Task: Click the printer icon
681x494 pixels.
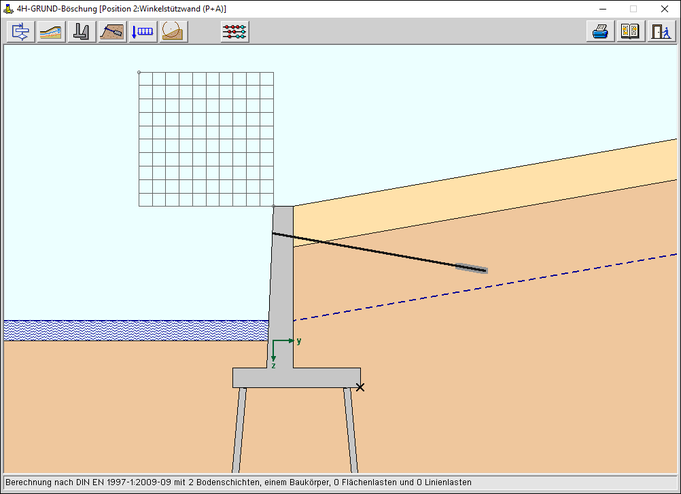Action: click(x=600, y=31)
